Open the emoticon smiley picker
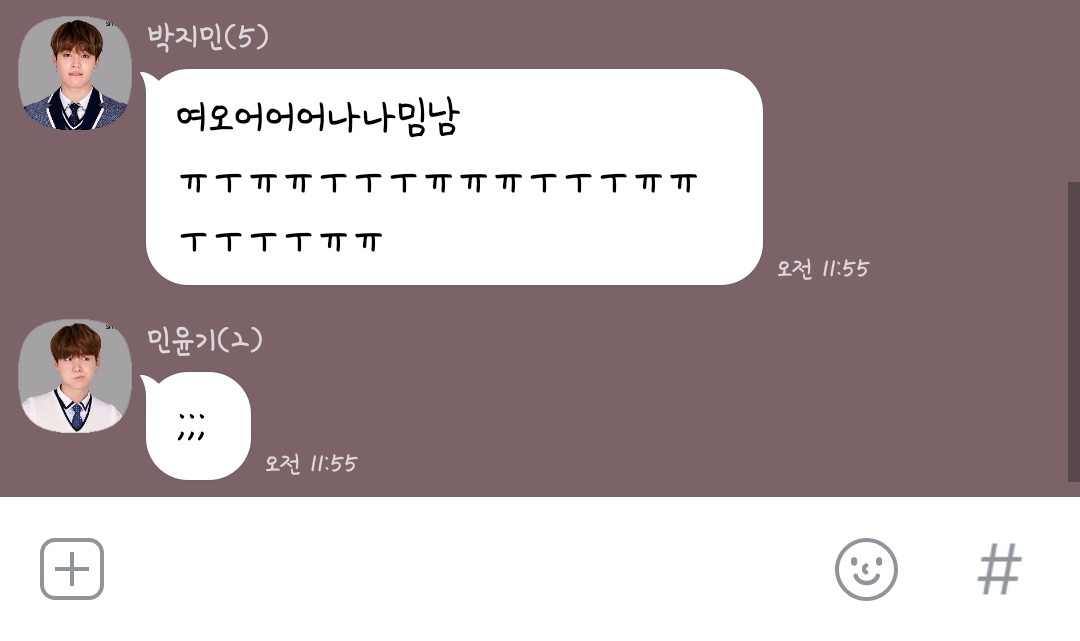1080x641 pixels. tap(866, 569)
